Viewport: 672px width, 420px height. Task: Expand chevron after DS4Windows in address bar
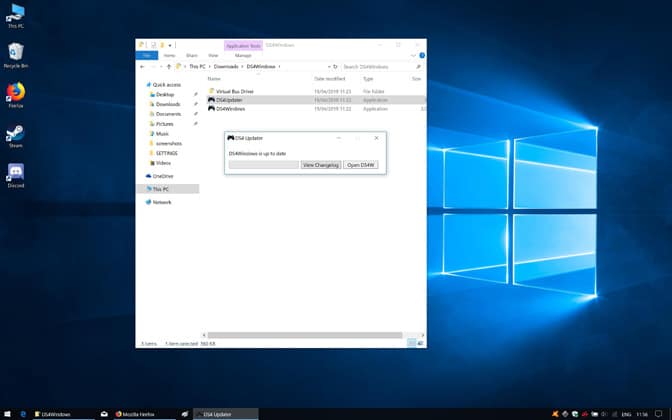click(279, 66)
